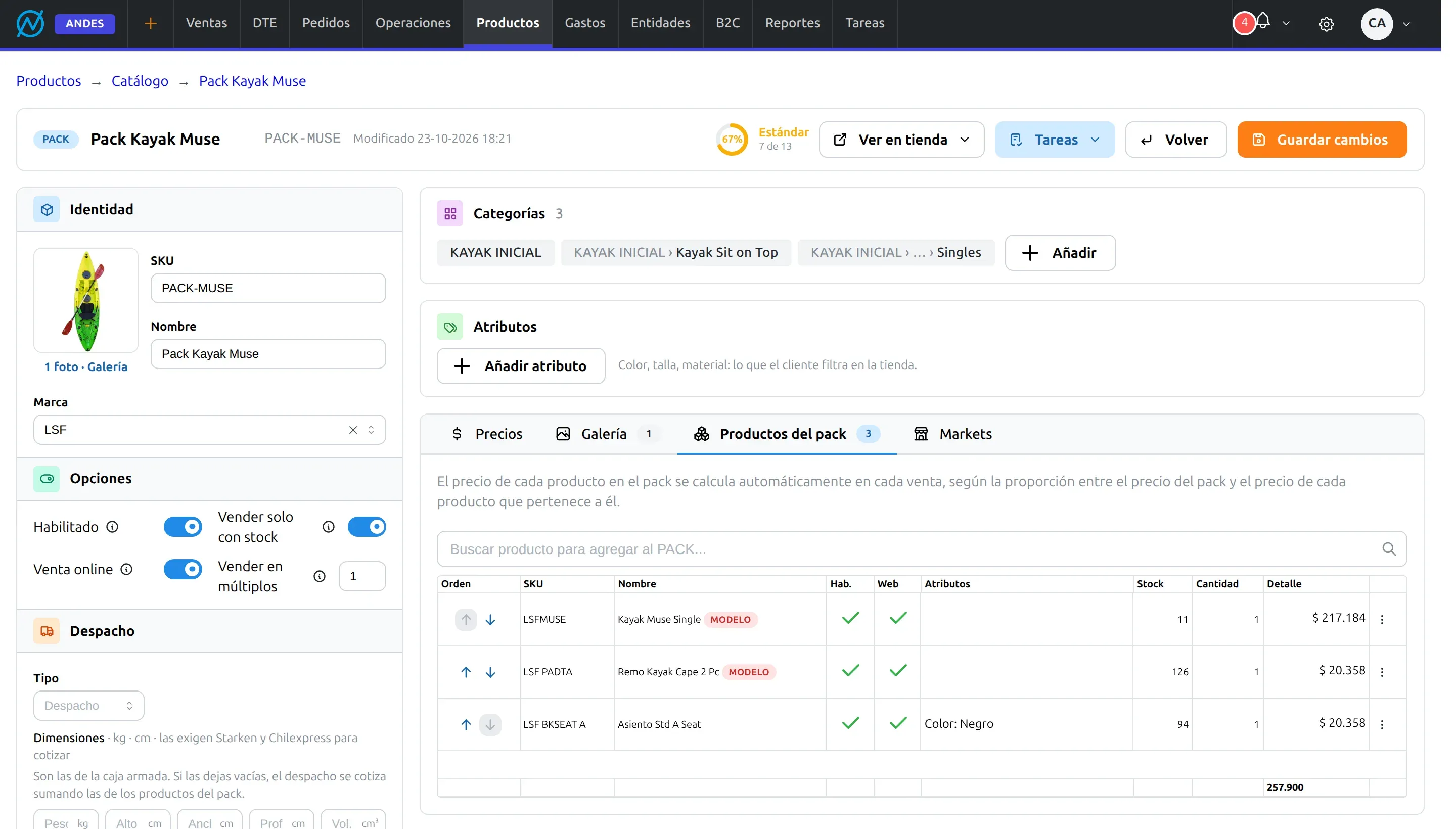The height and width of the screenshot is (829, 1456).
Task: Expand the CA user account chevron
Action: [1406, 24]
